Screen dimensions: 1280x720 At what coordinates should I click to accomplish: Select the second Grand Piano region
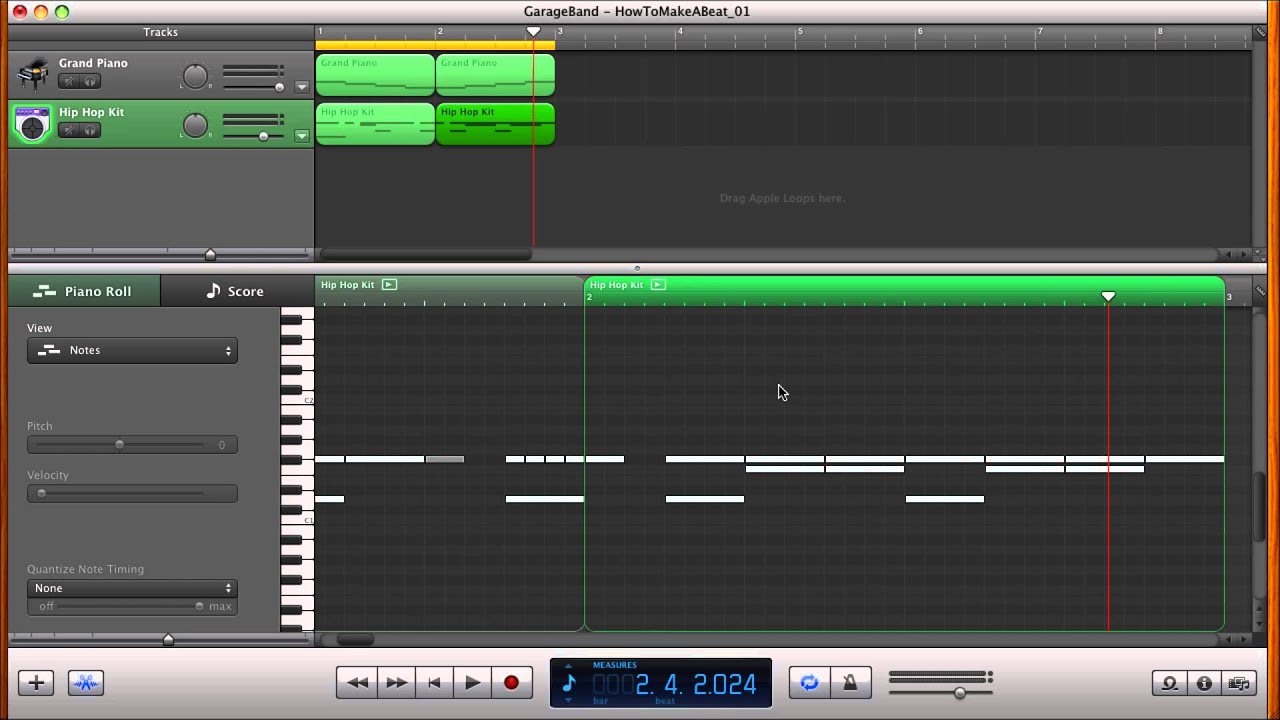point(495,75)
